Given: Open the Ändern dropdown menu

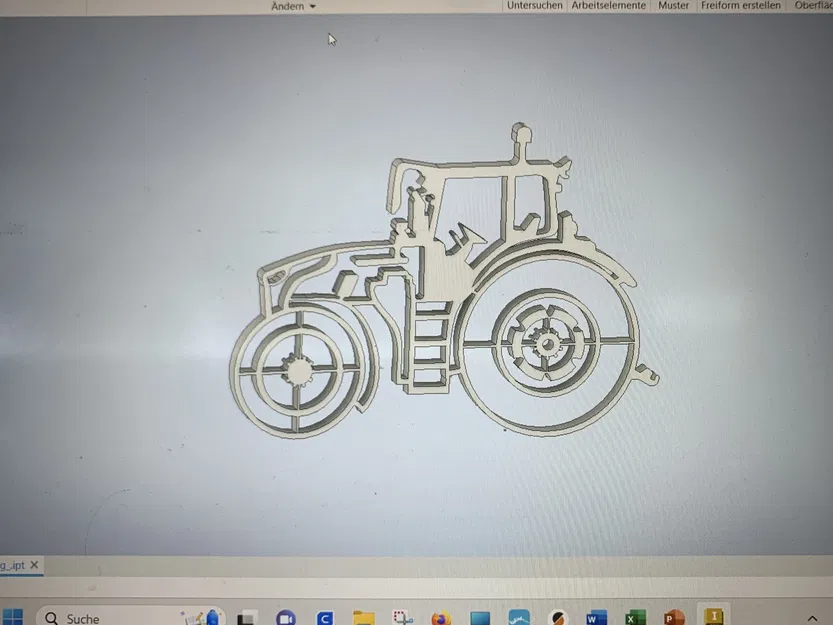Looking at the screenshot, I should coord(292,6).
